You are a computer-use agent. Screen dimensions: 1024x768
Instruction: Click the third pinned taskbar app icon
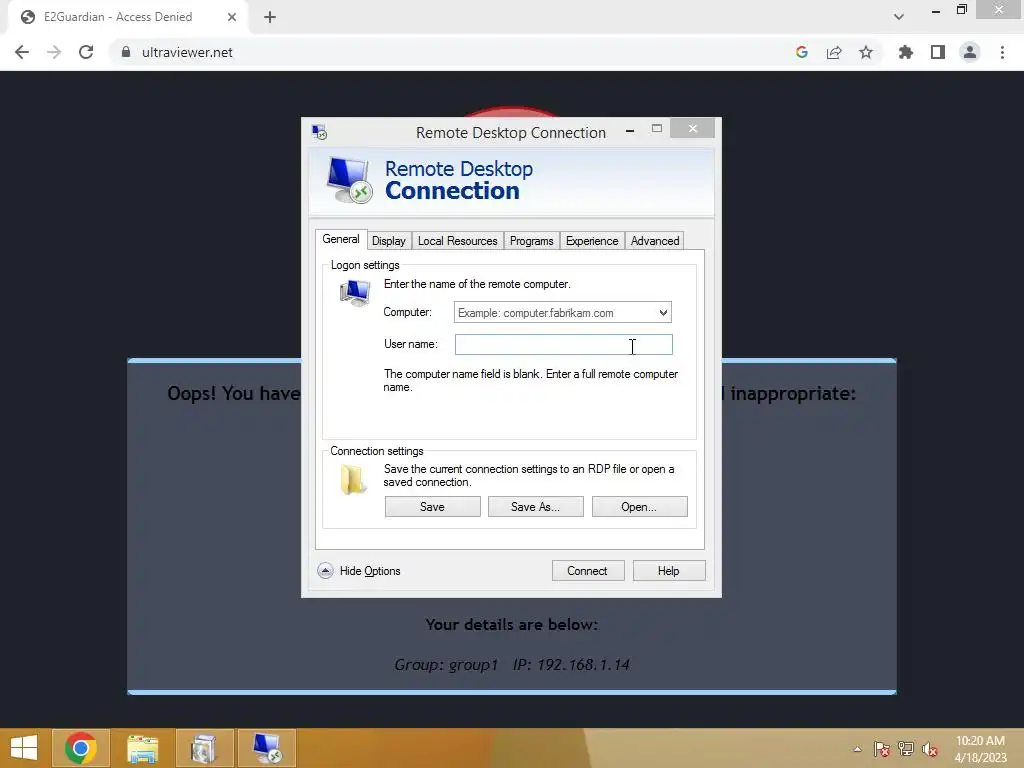[x=204, y=748]
